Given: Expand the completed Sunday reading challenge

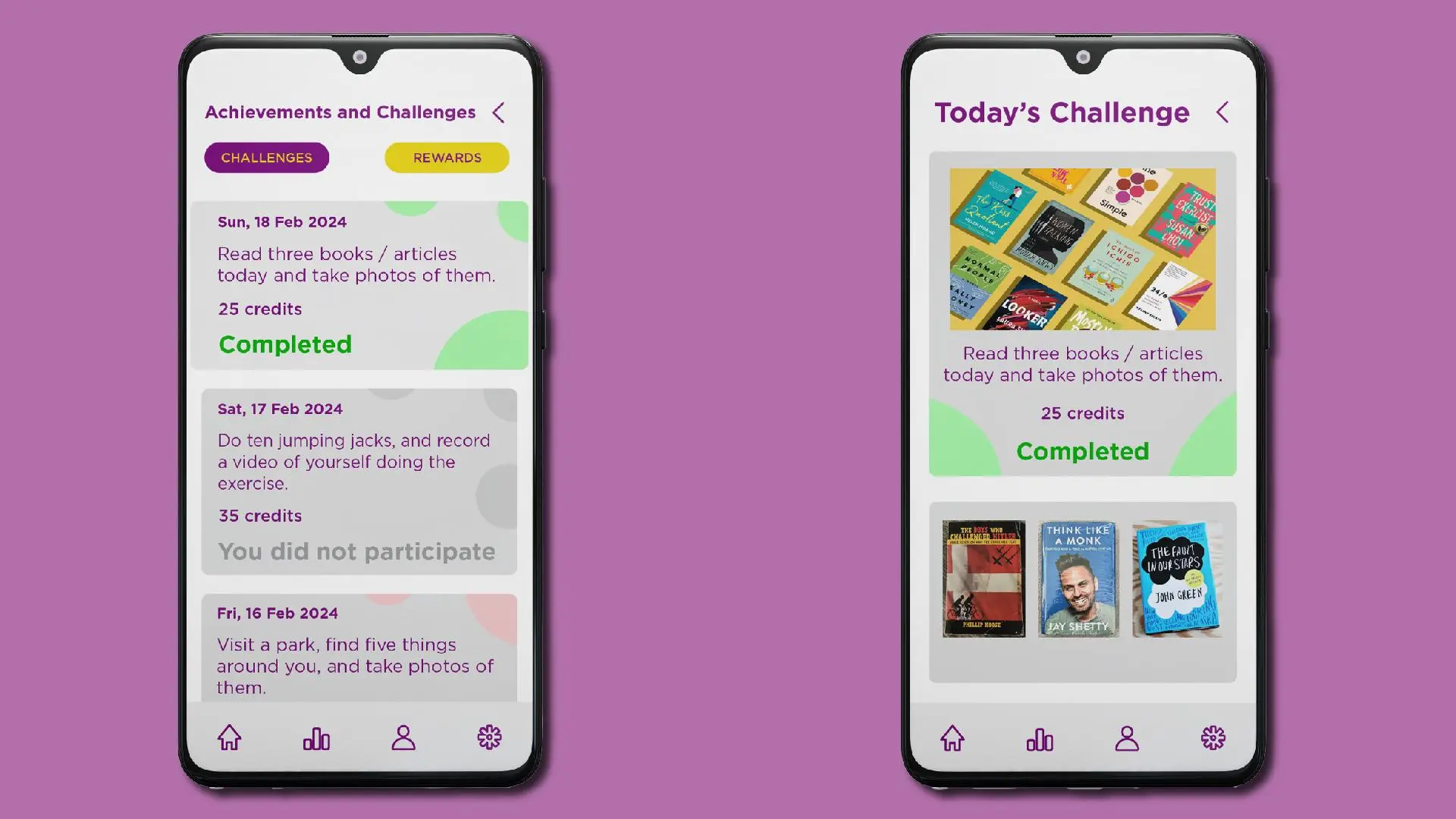Looking at the screenshot, I should click(x=359, y=283).
